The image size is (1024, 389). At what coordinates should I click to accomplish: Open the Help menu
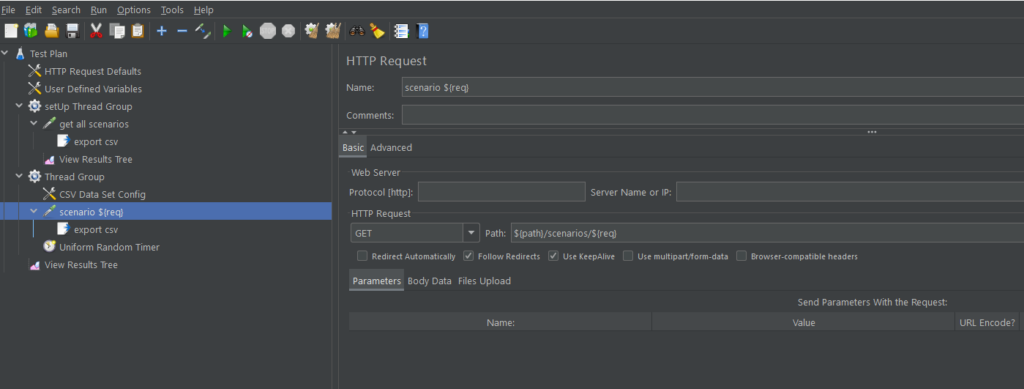[x=204, y=10]
